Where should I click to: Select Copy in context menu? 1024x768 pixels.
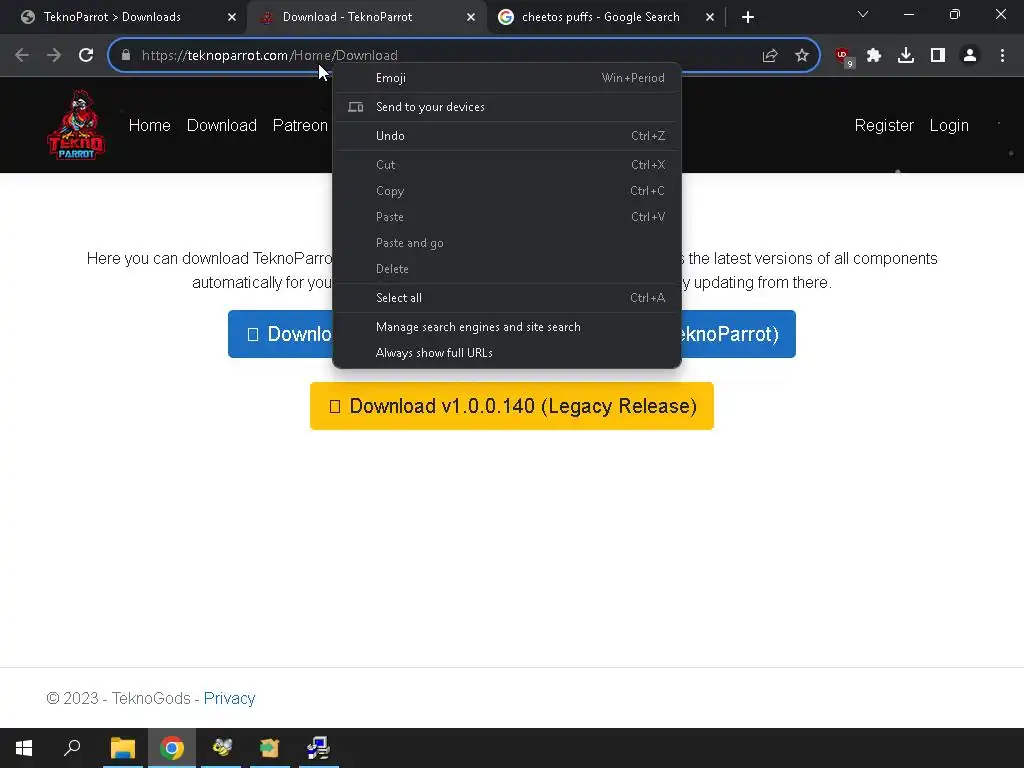[507, 191]
